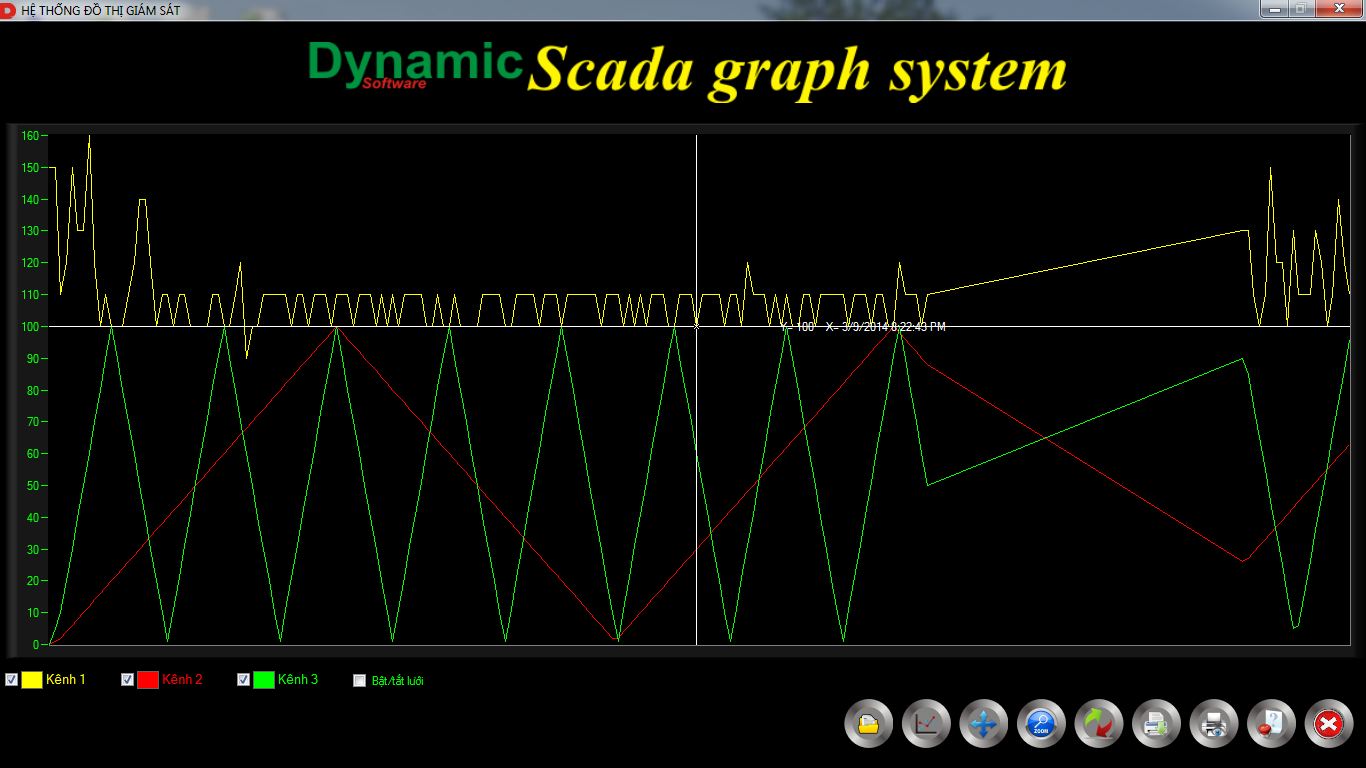Click the Kênh 3 legend label
This screenshot has height=768, width=1366.
[298, 680]
